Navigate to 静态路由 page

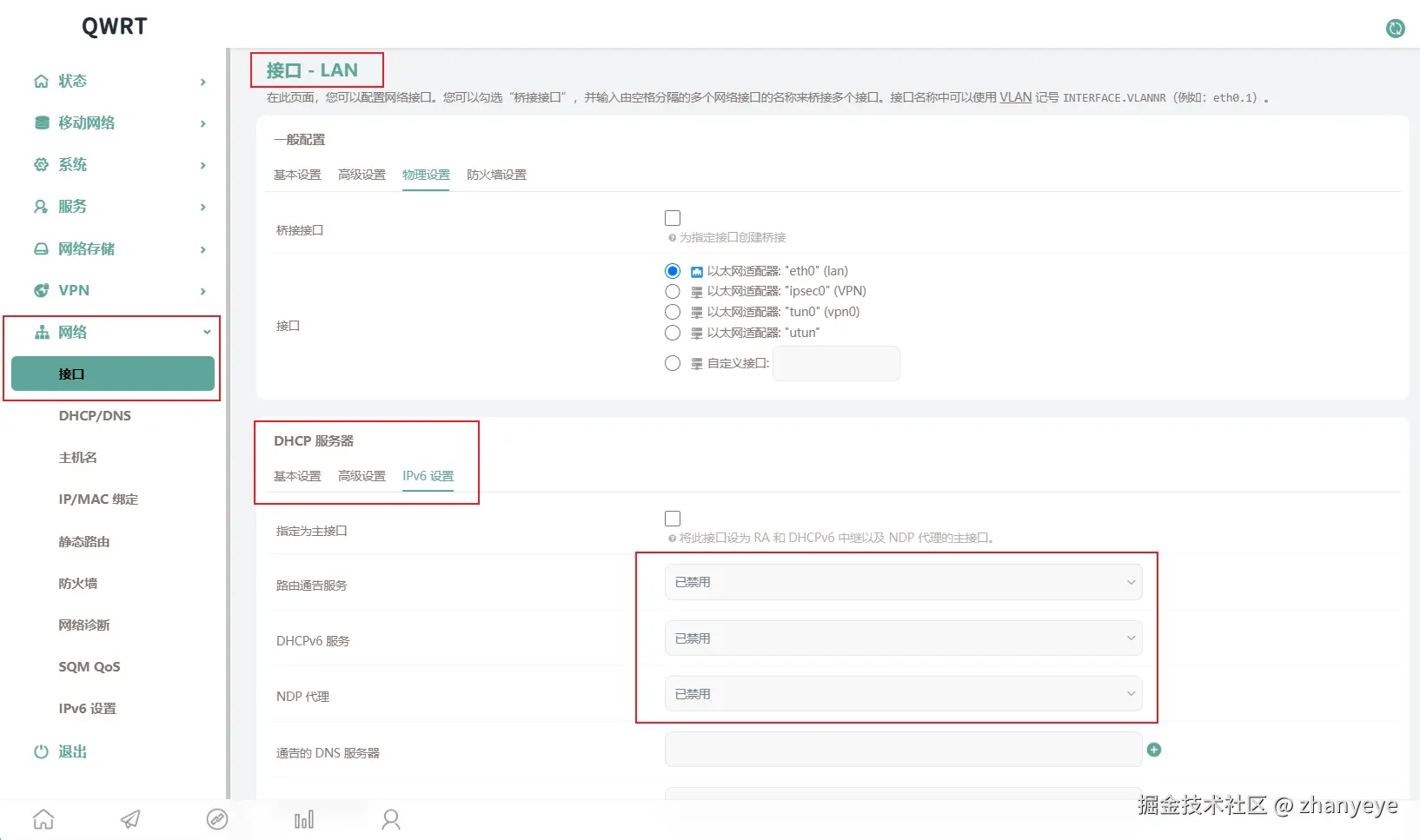(x=84, y=542)
